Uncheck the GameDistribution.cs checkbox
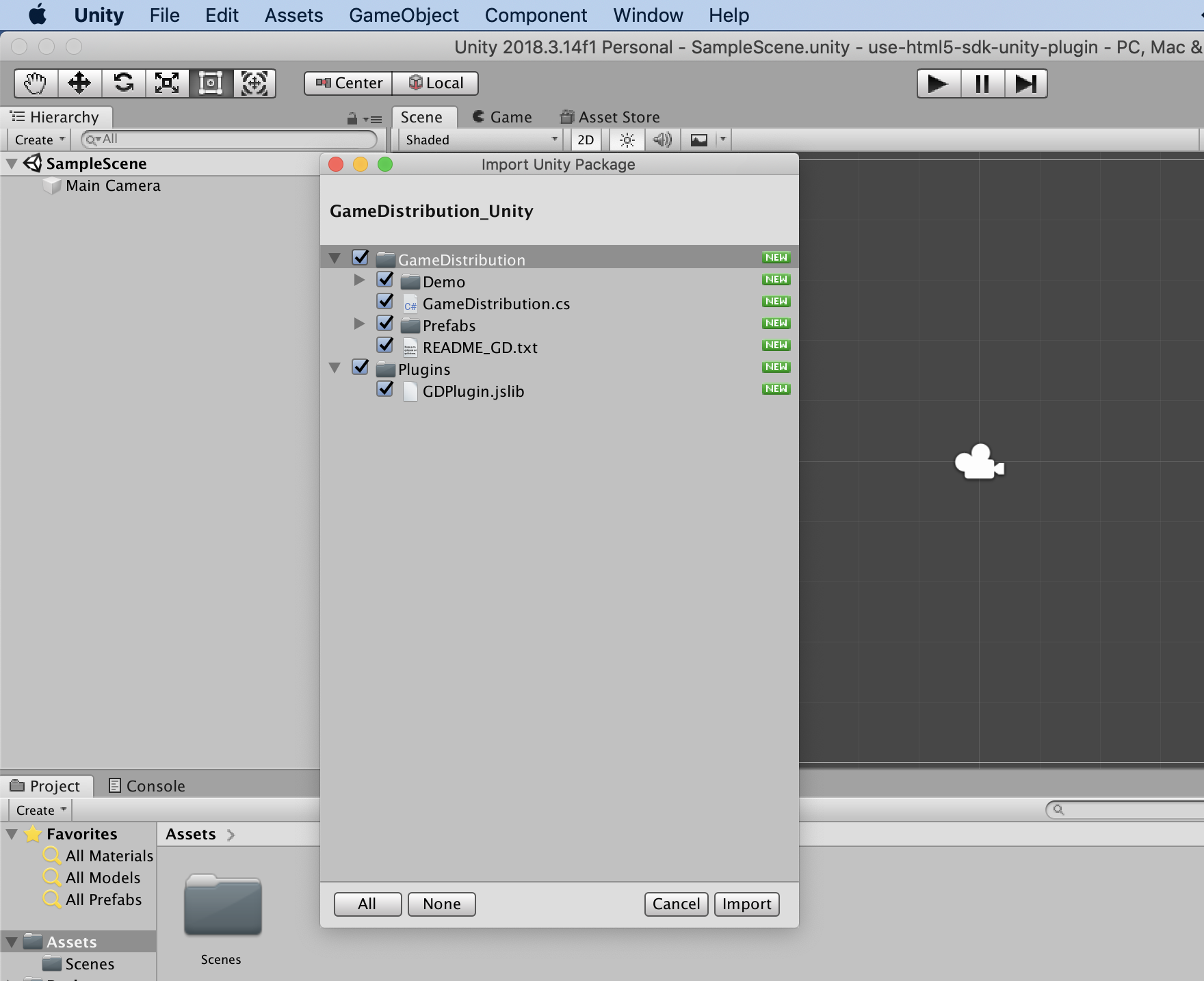Screen dimensions: 1204x981 [385, 302]
